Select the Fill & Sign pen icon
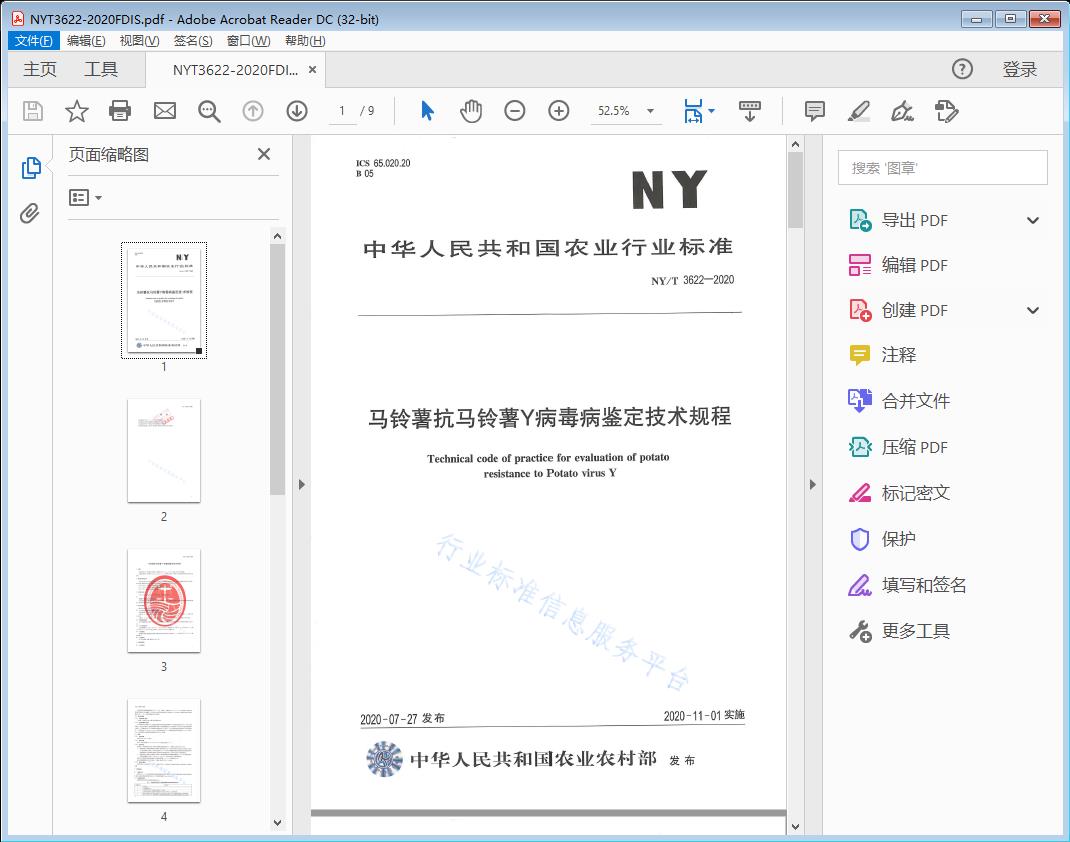The width and height of the screenshot is (1070, 842). click(902, 111)
